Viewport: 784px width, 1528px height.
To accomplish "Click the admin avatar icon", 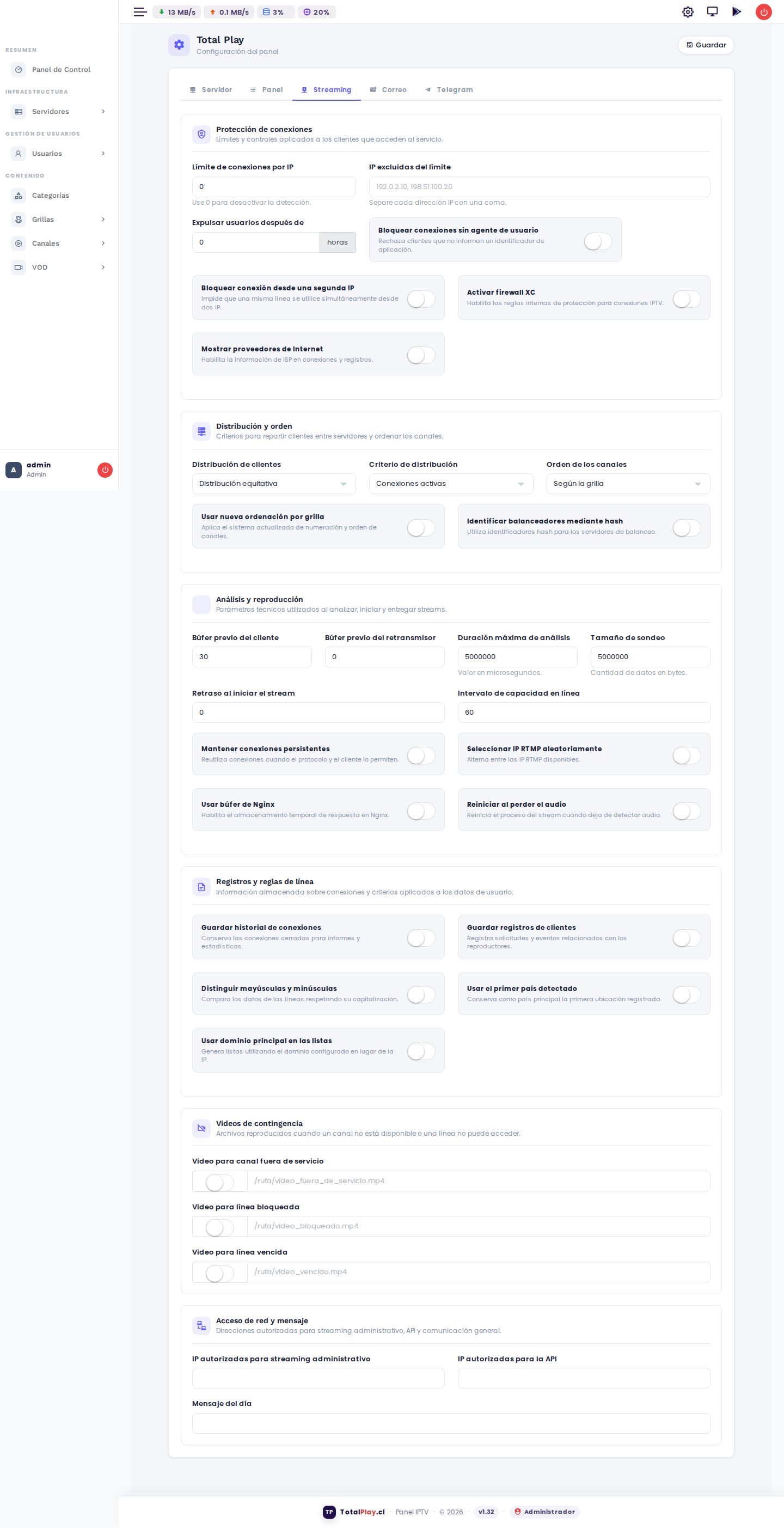I will [14, 470].
